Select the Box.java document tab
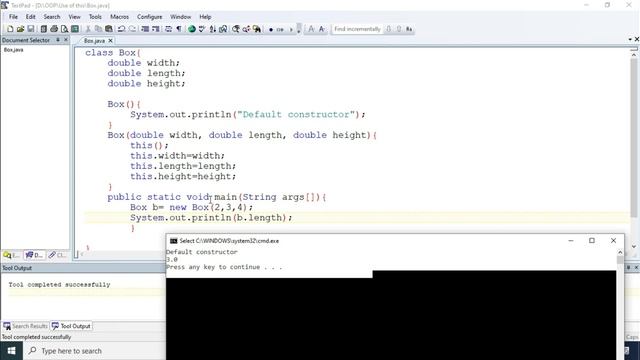 point(95,41)
